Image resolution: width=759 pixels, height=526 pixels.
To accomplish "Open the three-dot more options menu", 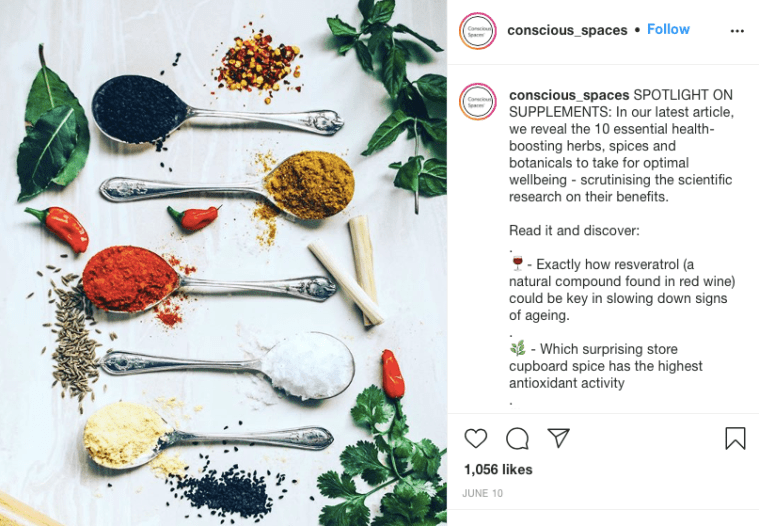I will pos(737,31).
